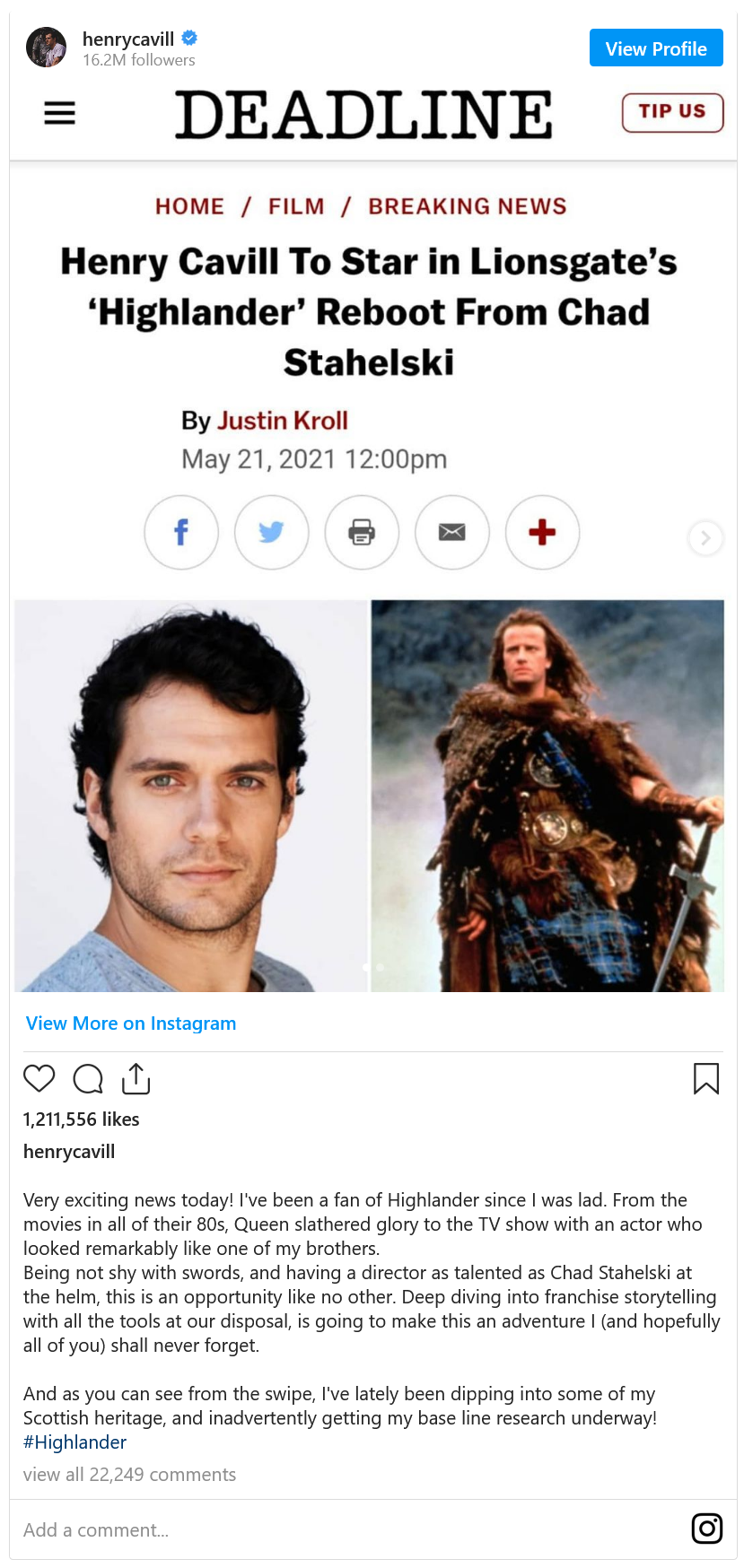Click the Add a comment field
This screenshot has width=744, height=1568.
click(350, 1530)
